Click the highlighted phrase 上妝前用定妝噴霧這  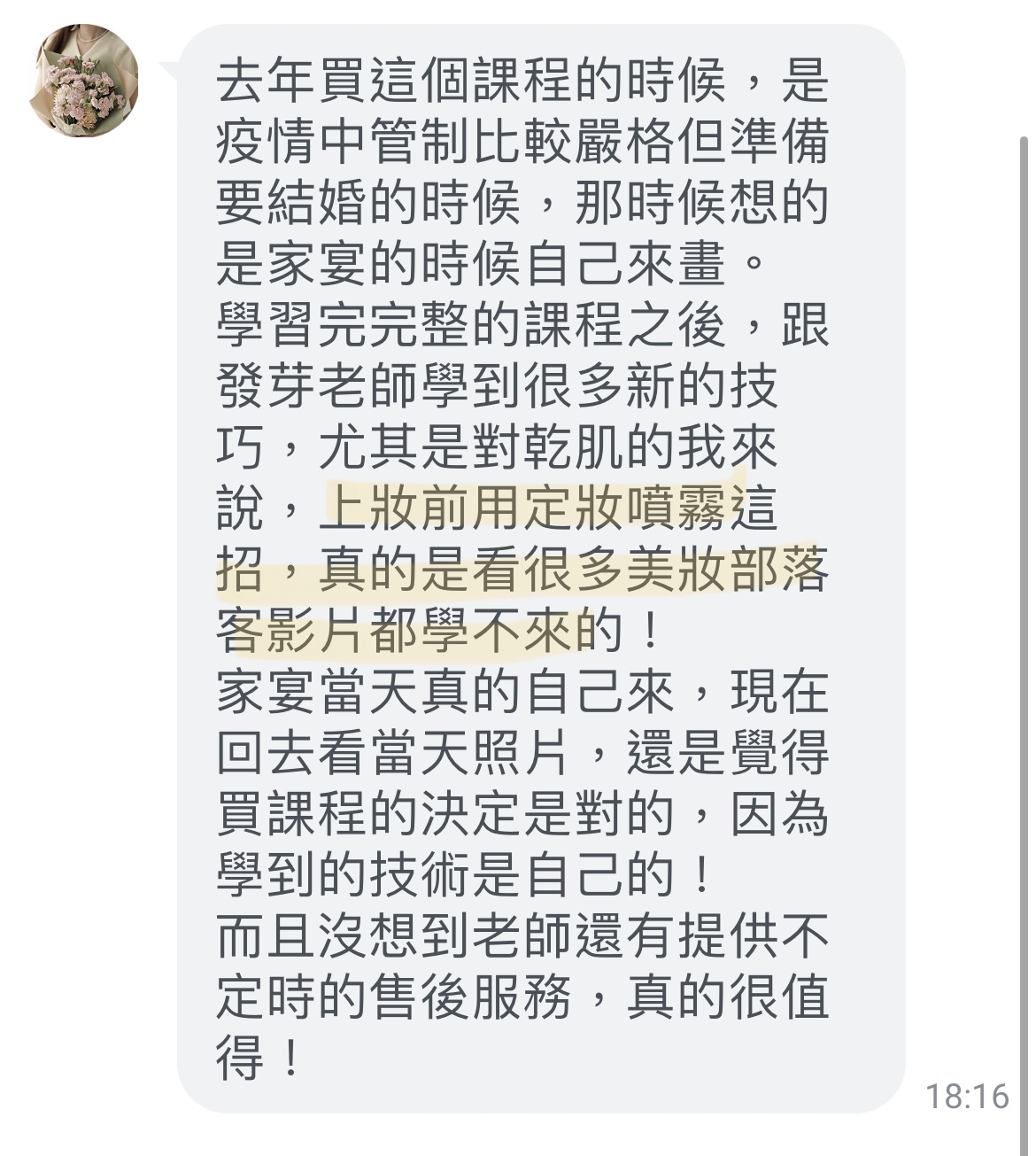tap(551, 508)
